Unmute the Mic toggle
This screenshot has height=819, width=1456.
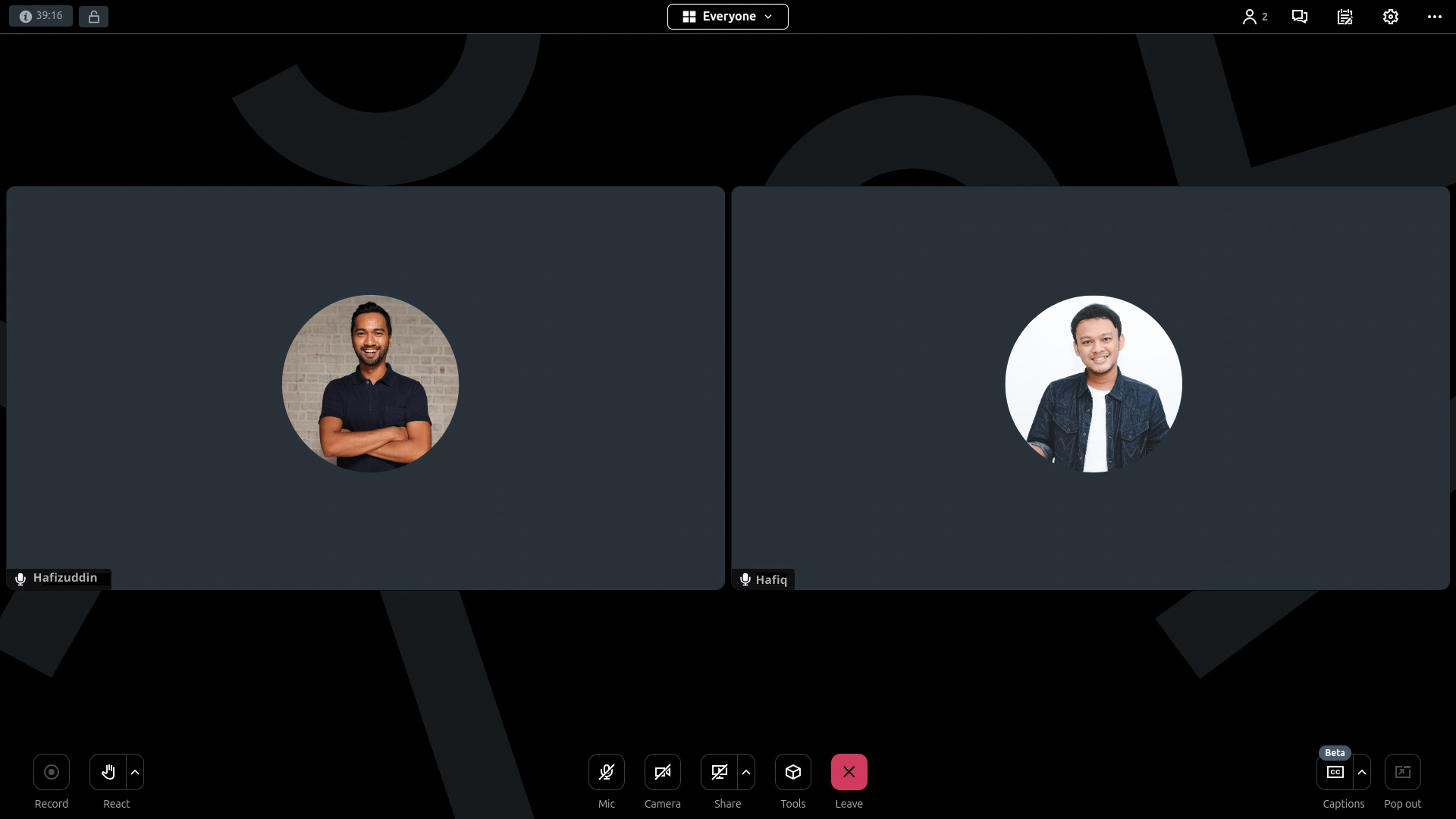coord(607,772)
